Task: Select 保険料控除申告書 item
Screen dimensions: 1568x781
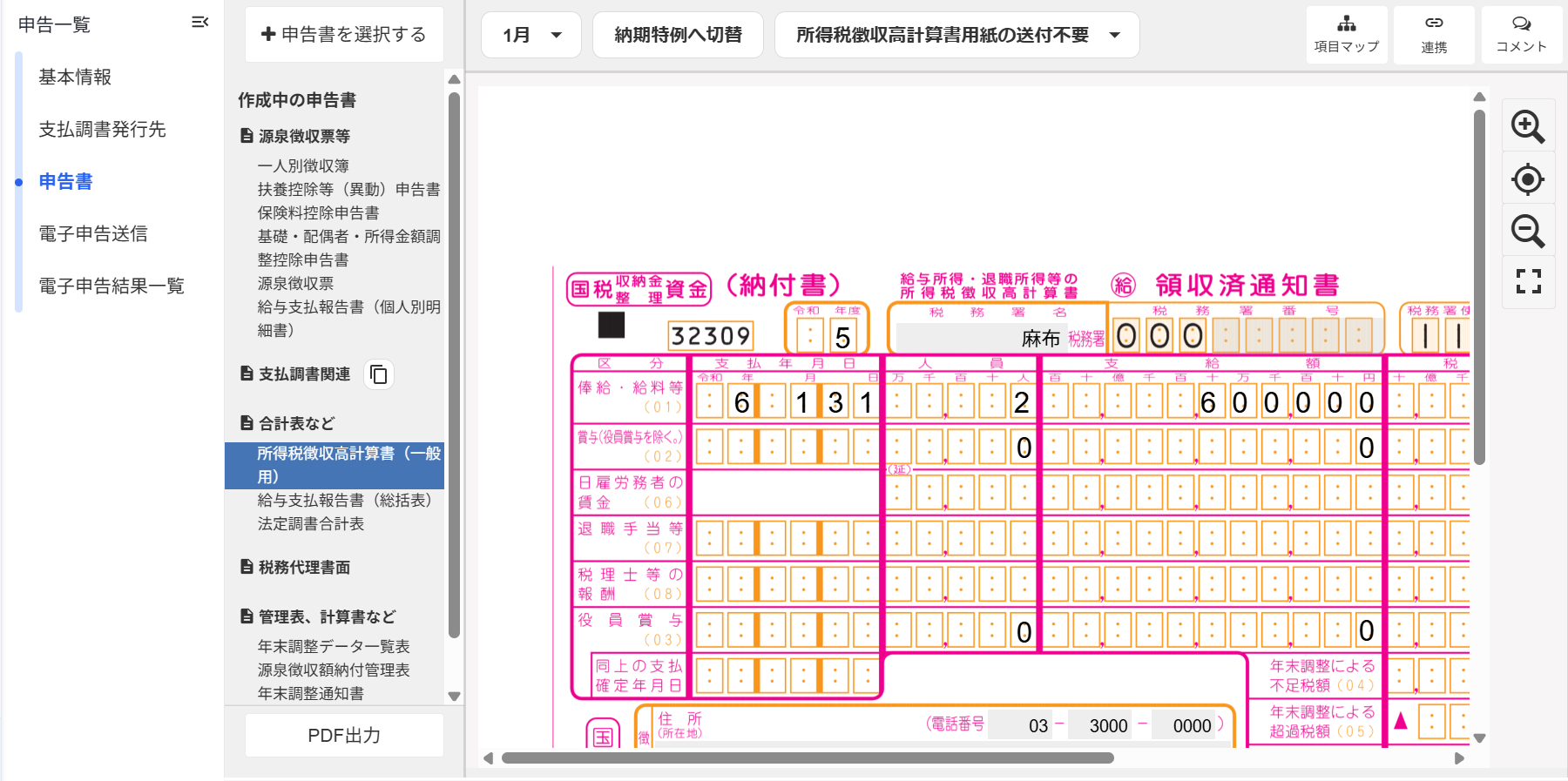Action: pyautogui.click(x=318, y=212)
